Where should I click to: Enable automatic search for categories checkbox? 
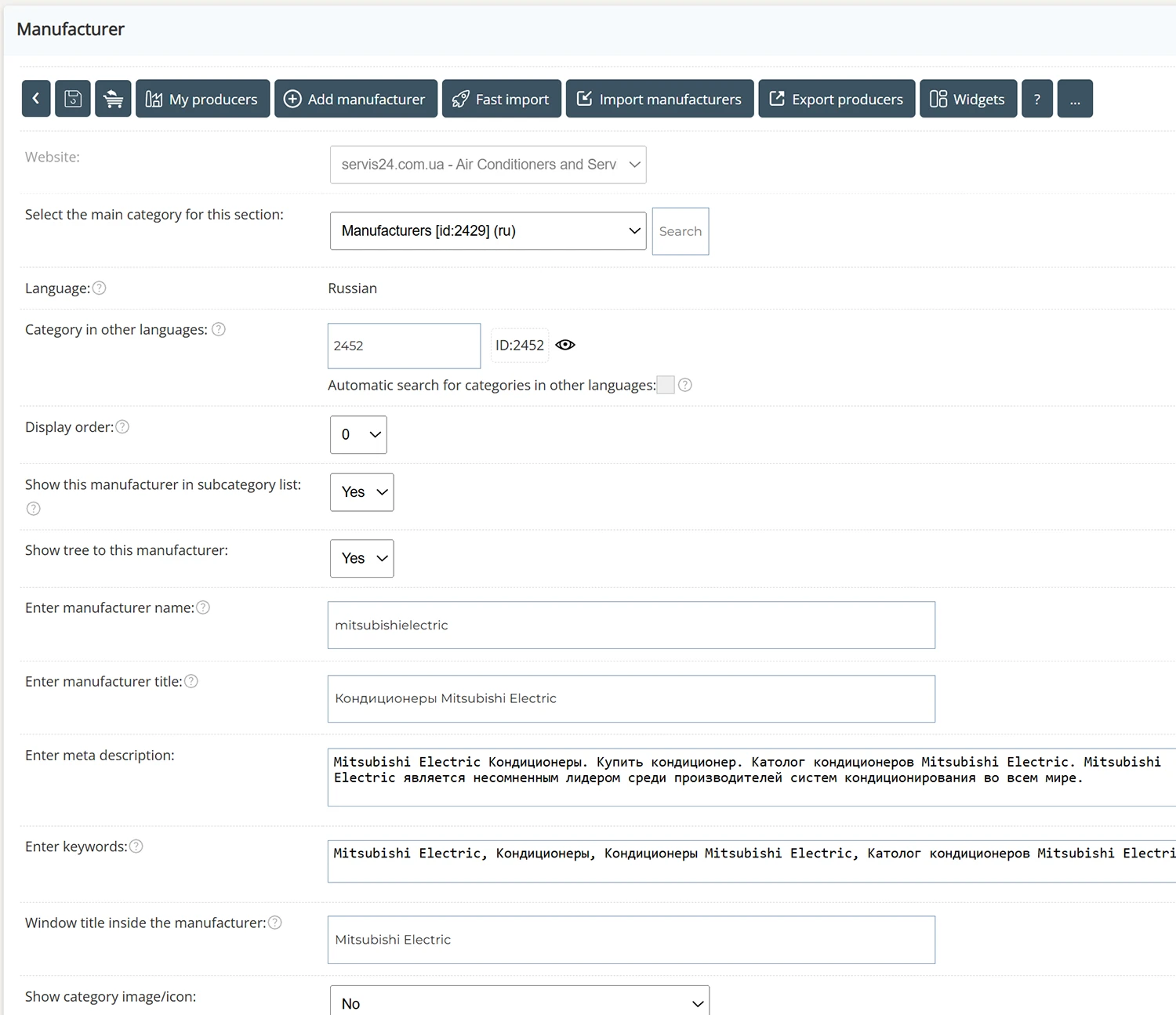(x=666, y=385)
